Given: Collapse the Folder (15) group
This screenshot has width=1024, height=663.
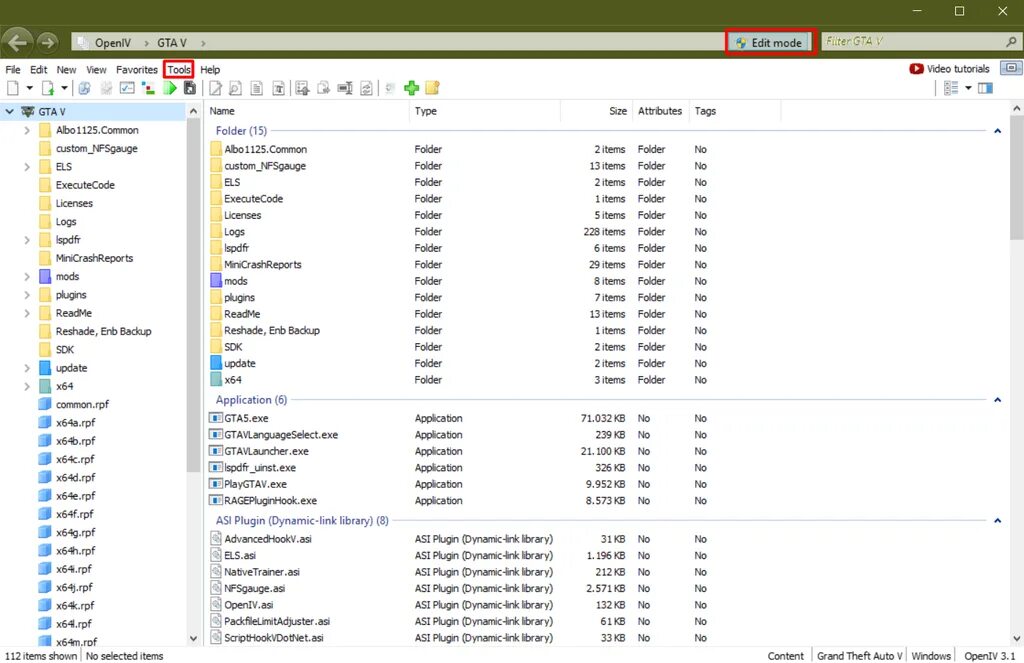Looking at the screenshot, I should 997,131.
